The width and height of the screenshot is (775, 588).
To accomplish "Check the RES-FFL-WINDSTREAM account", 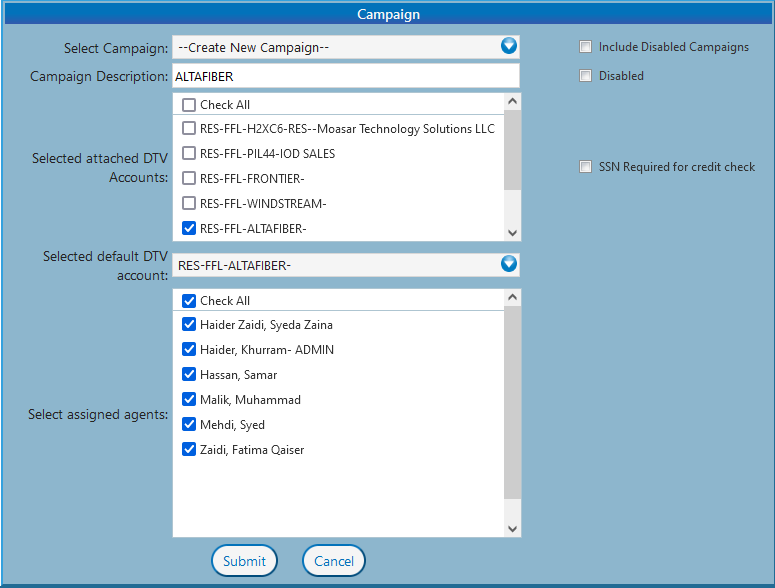I will click(189, 204).
